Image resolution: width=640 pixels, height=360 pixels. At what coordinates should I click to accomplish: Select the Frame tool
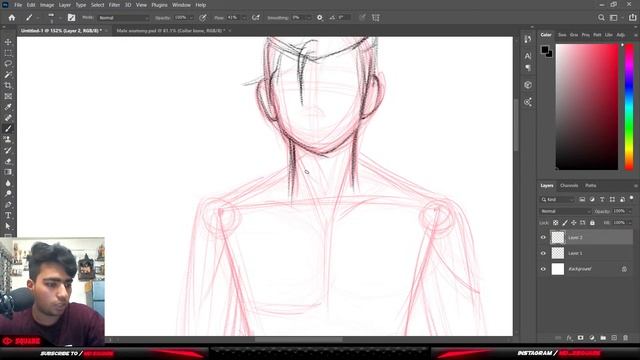coord(8,96)
